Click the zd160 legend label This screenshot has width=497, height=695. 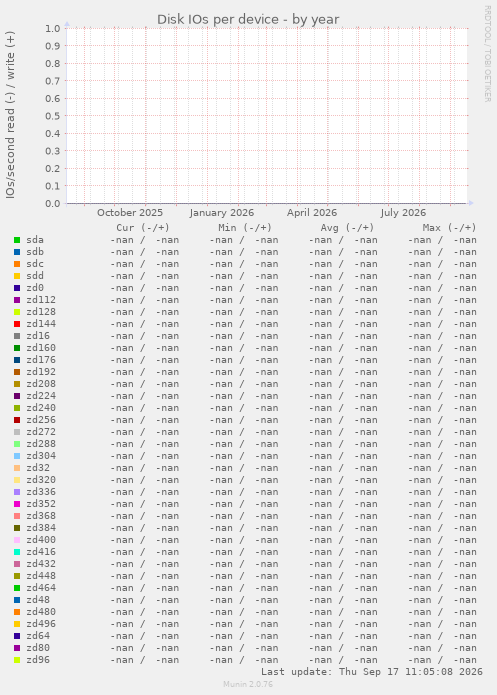(41, 348)
